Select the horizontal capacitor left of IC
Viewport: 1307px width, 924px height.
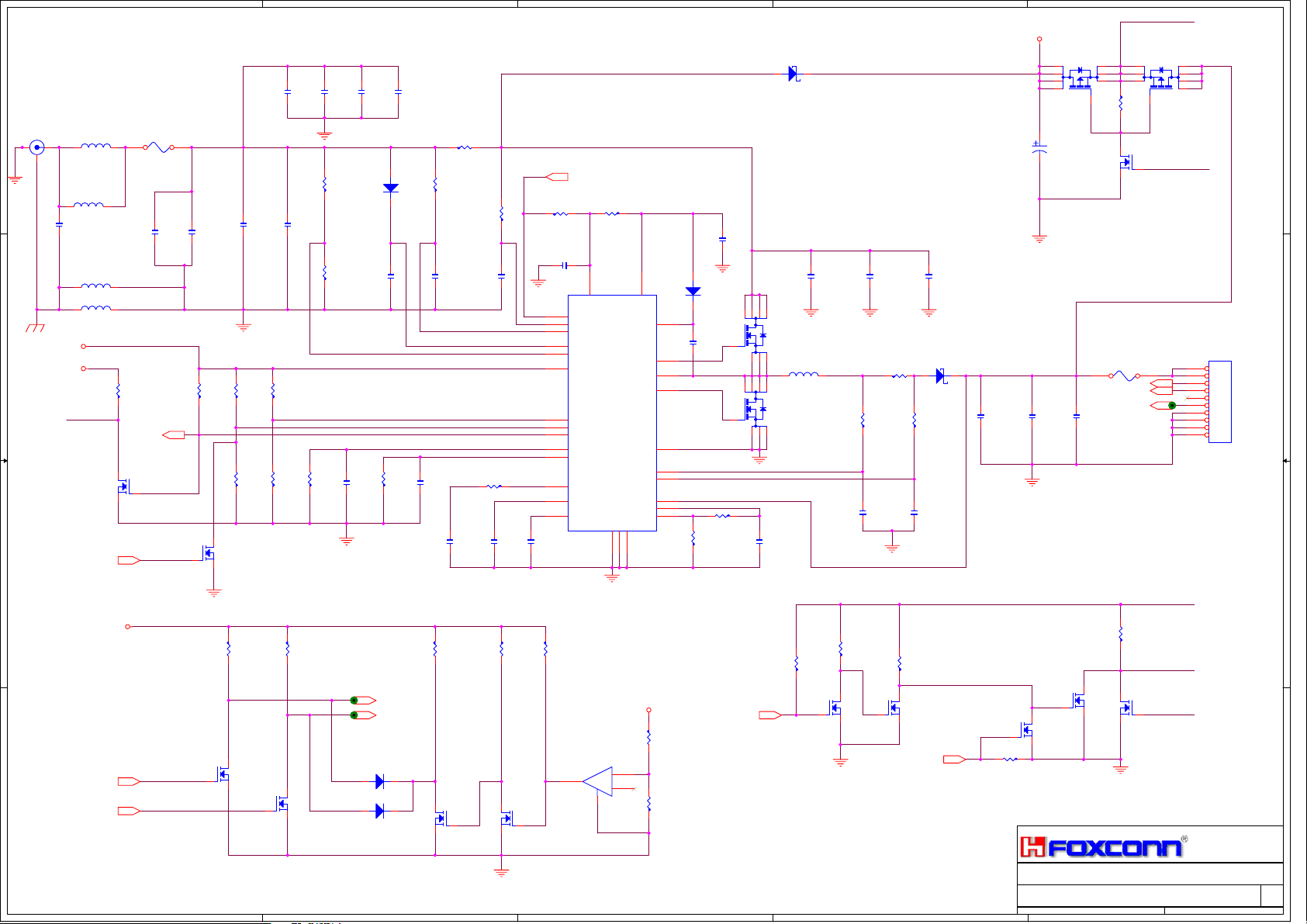tap(565, 265)
